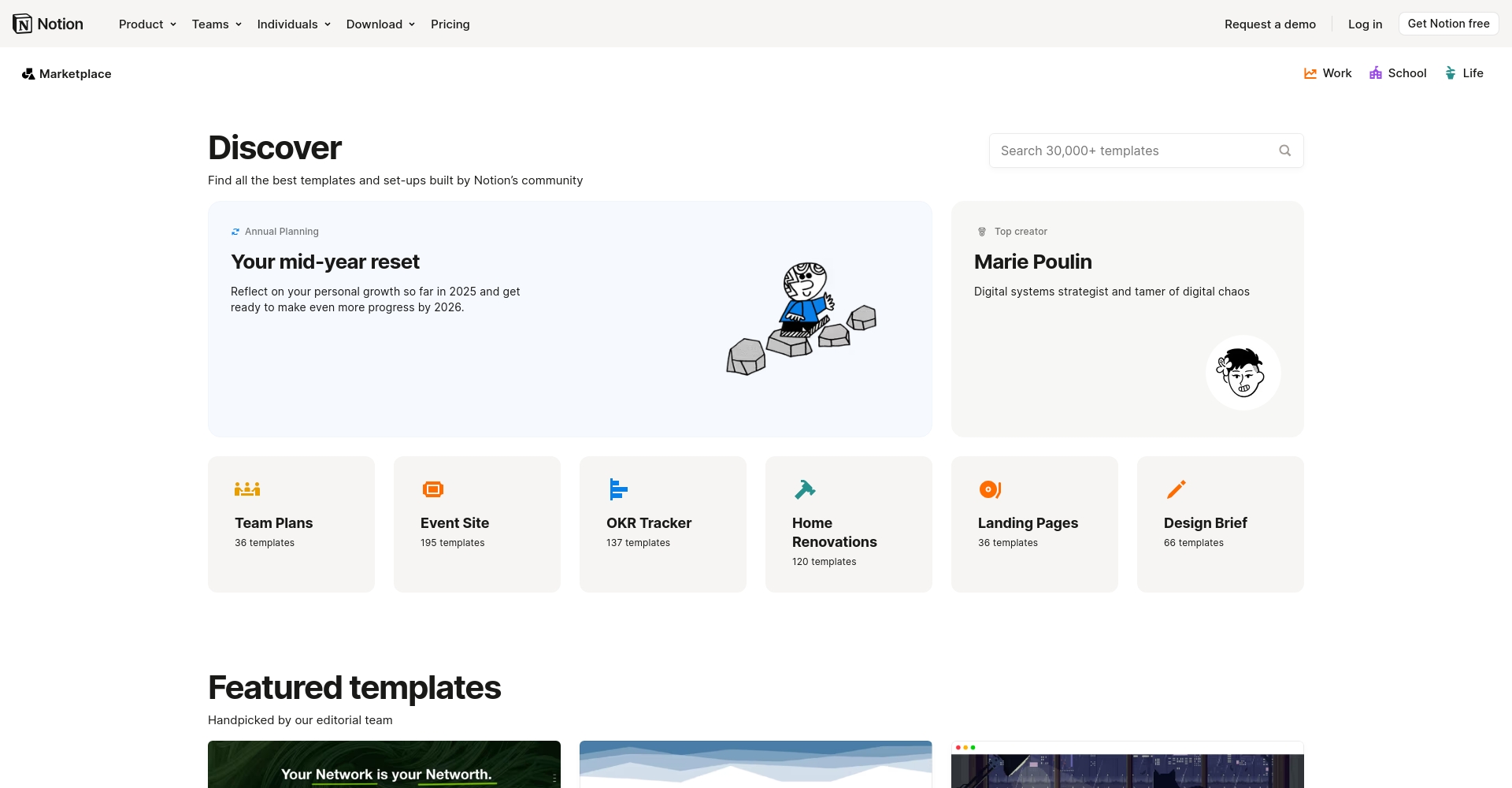The image size is (1512, 788).
Task: Open the dark city featured template
Action: pyautogui.click(x=1128, y=764)
